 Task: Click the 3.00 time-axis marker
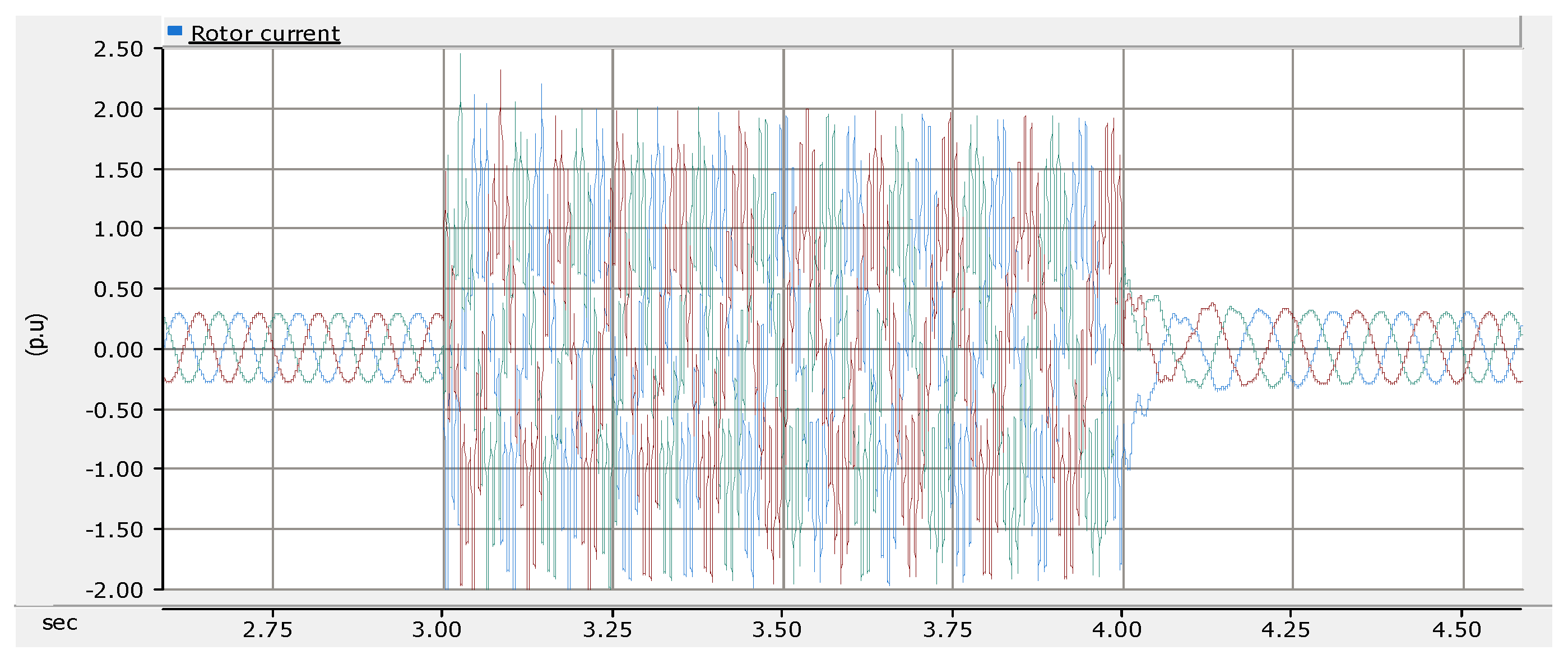[x=437, y=630]
